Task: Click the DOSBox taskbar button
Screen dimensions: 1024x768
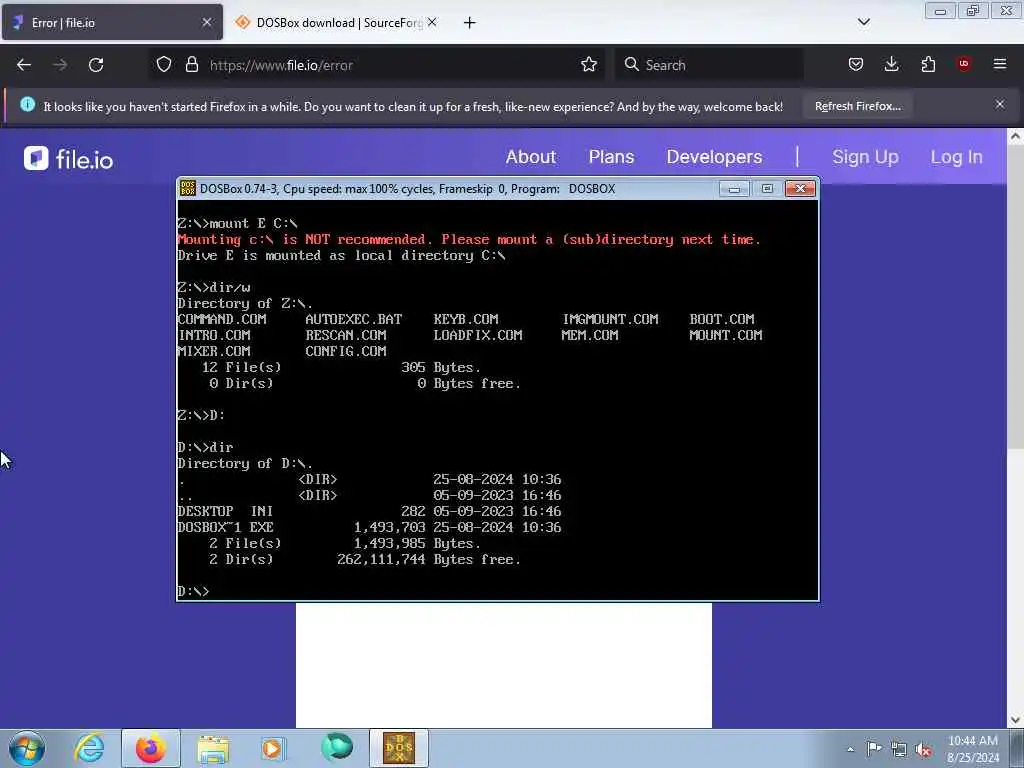Action: tap(399, 748)
